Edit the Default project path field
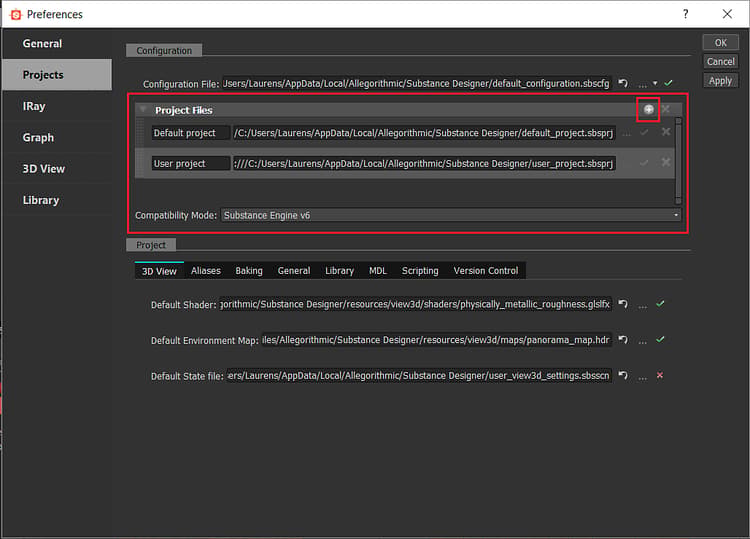The image size is (750, 539). point(424,133)
